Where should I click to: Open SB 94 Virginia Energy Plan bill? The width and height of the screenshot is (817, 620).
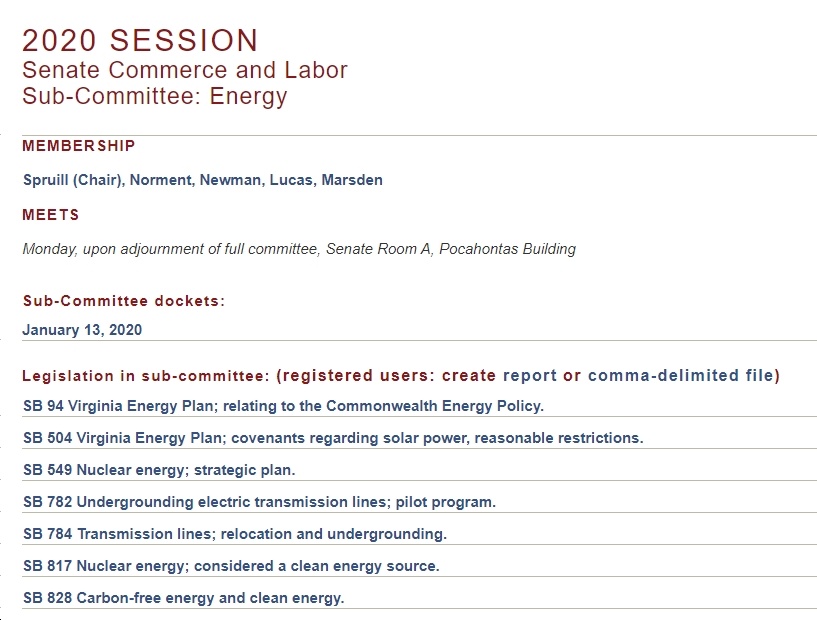click(283, 406)
